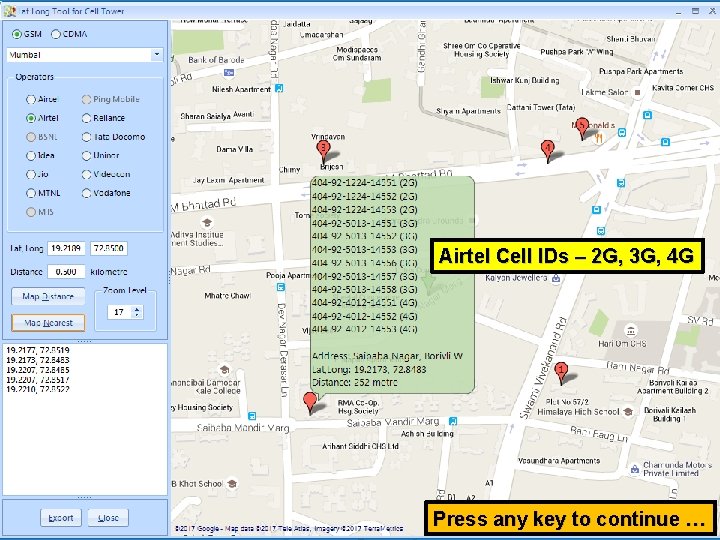Image resolution: width=720 pixels, height=540 pixels.
Task: Click cell ID 404-92-1224-14551 (2G)
Action: pos(365,183)
